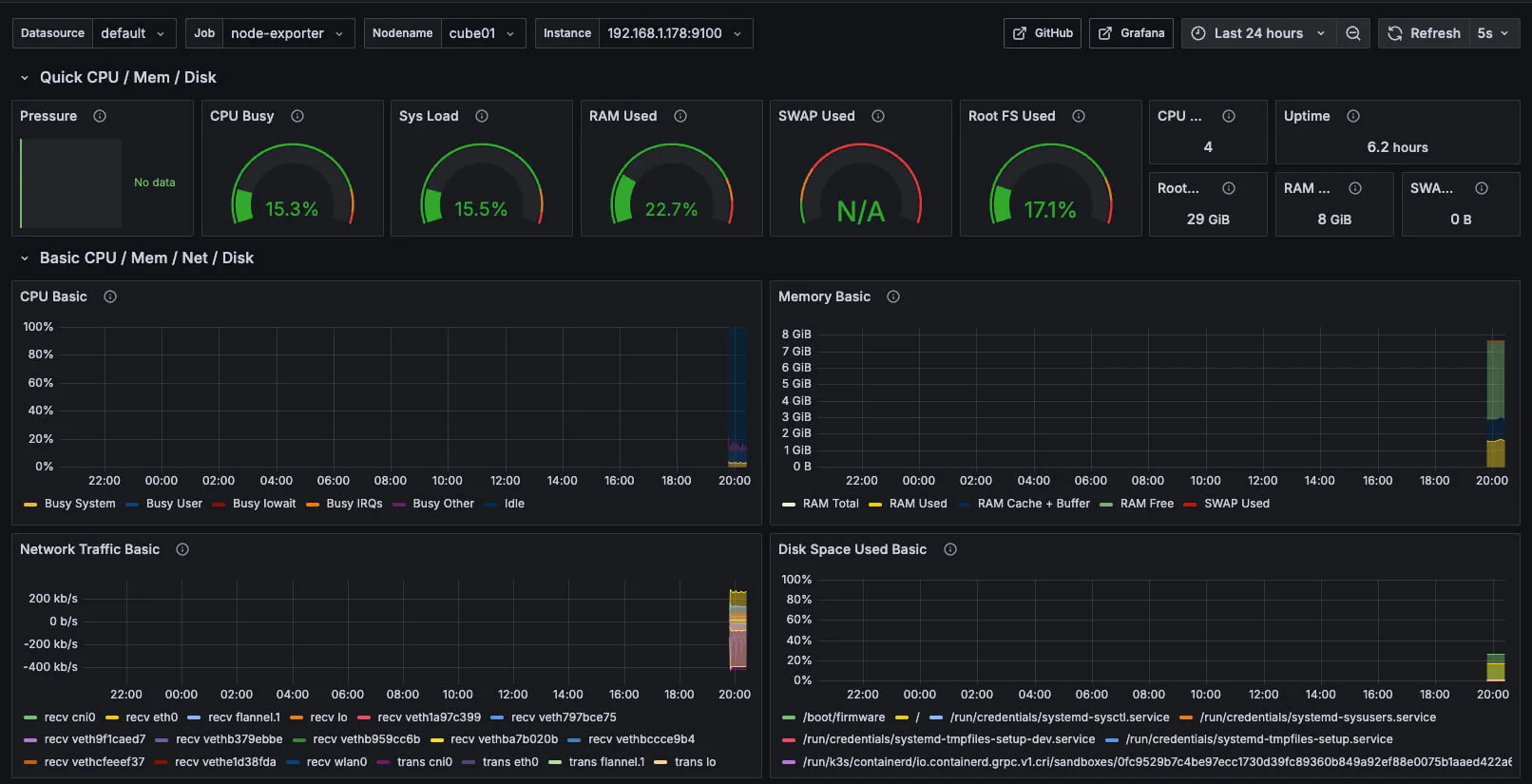Open the Nodename cube01 dropdown
Viewport: 1532px width, 784px height.
[482, 33]
